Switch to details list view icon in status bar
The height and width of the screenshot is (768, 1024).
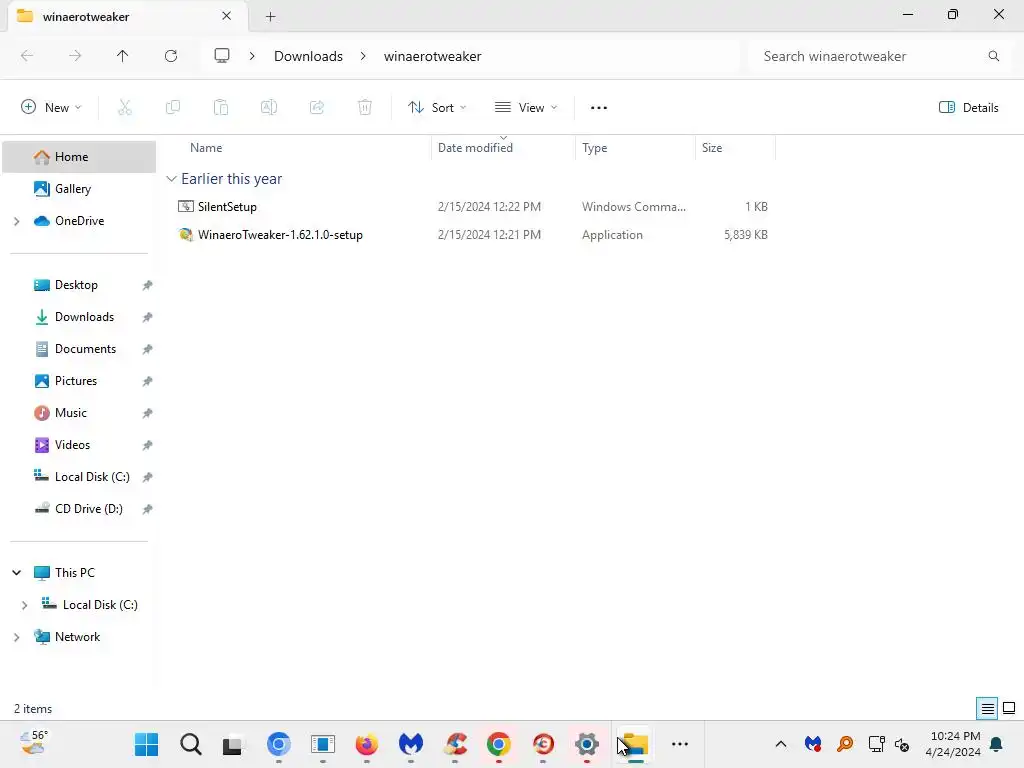click(x=987, y=709)
